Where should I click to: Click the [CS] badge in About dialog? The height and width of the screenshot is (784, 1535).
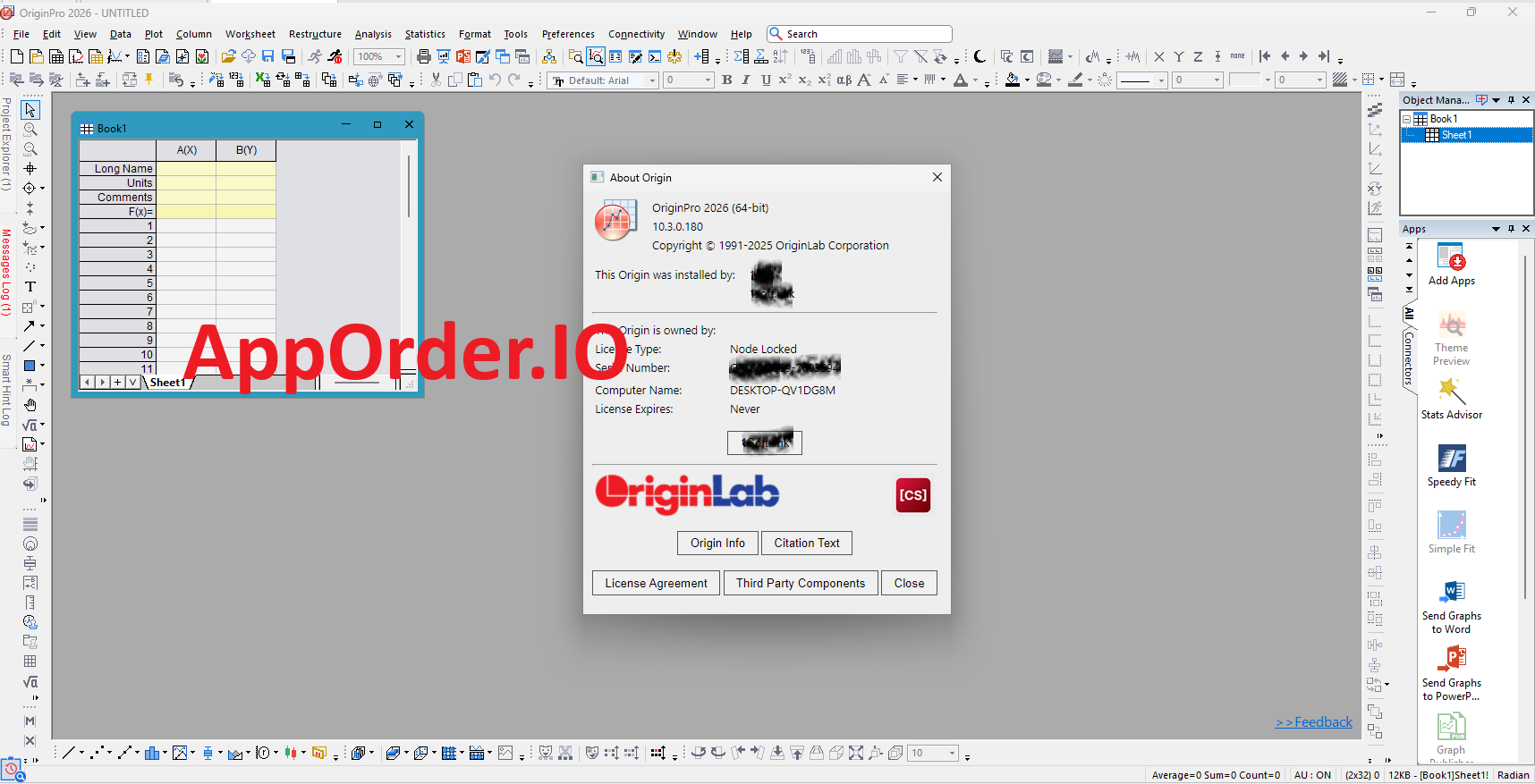tap(912, 495)
